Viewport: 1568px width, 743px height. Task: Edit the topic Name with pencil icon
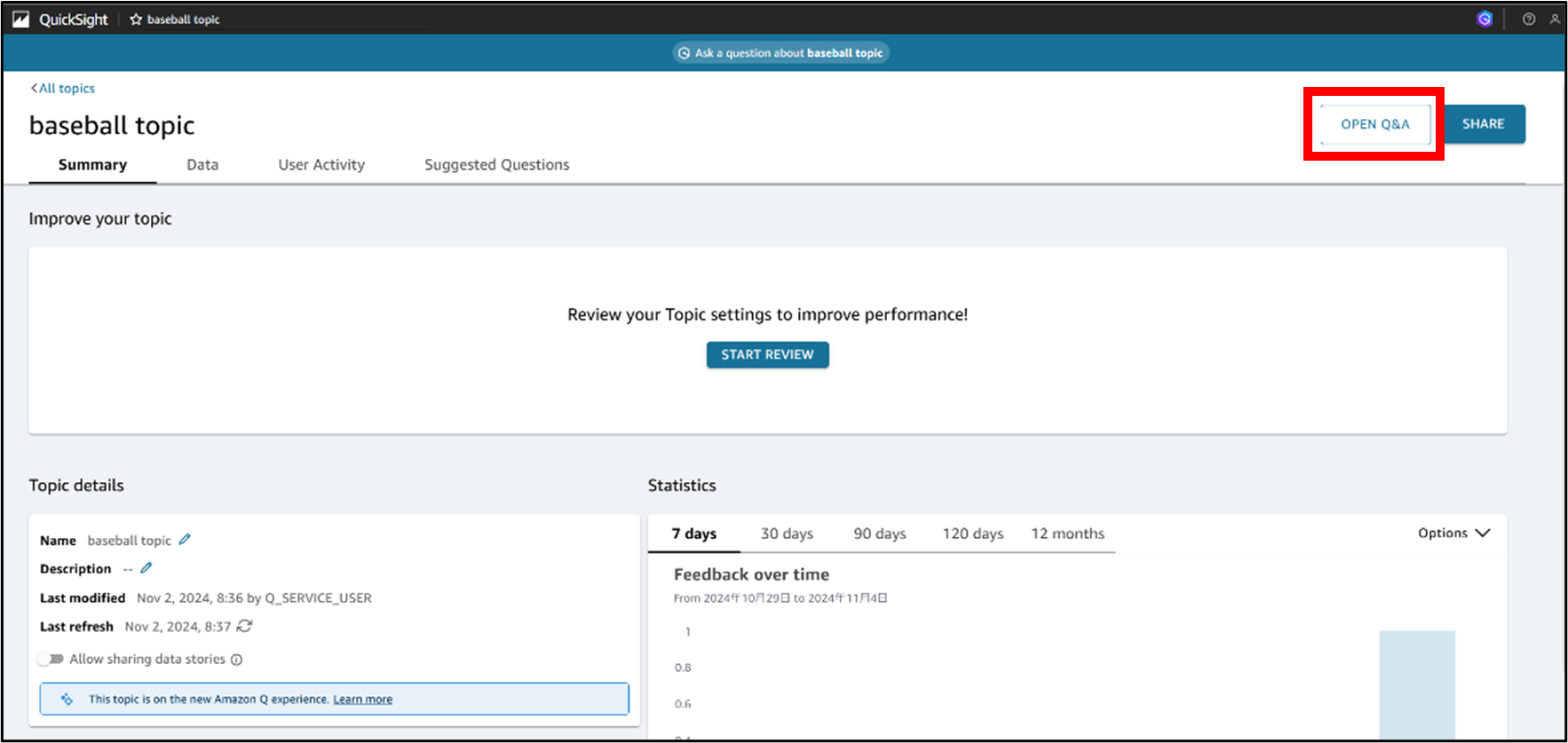point(185,540)
